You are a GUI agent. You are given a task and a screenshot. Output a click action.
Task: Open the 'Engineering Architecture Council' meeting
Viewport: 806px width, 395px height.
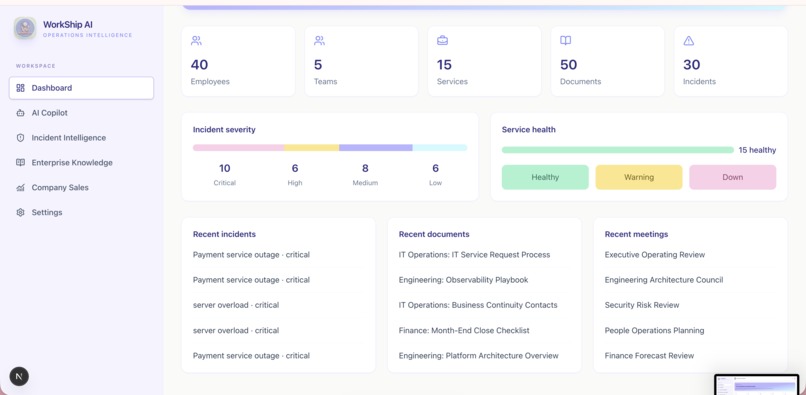[x=664, y=280]
